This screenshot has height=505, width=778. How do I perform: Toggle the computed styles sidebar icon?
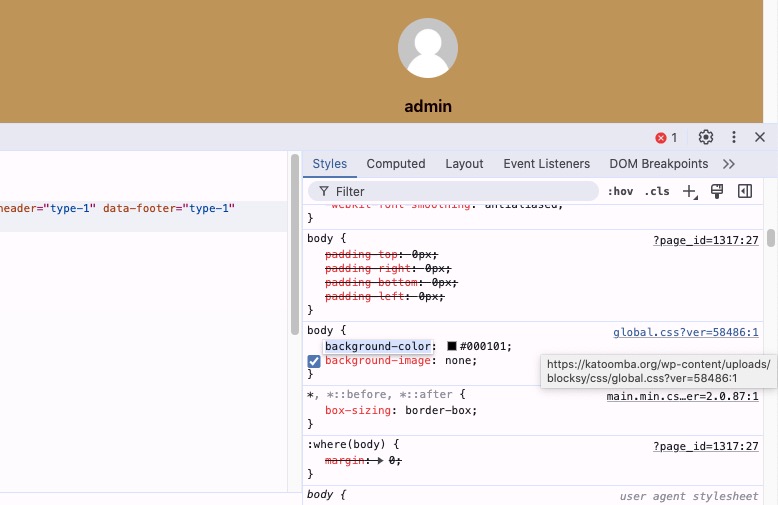pyautogui.click(x=745, y=191)
